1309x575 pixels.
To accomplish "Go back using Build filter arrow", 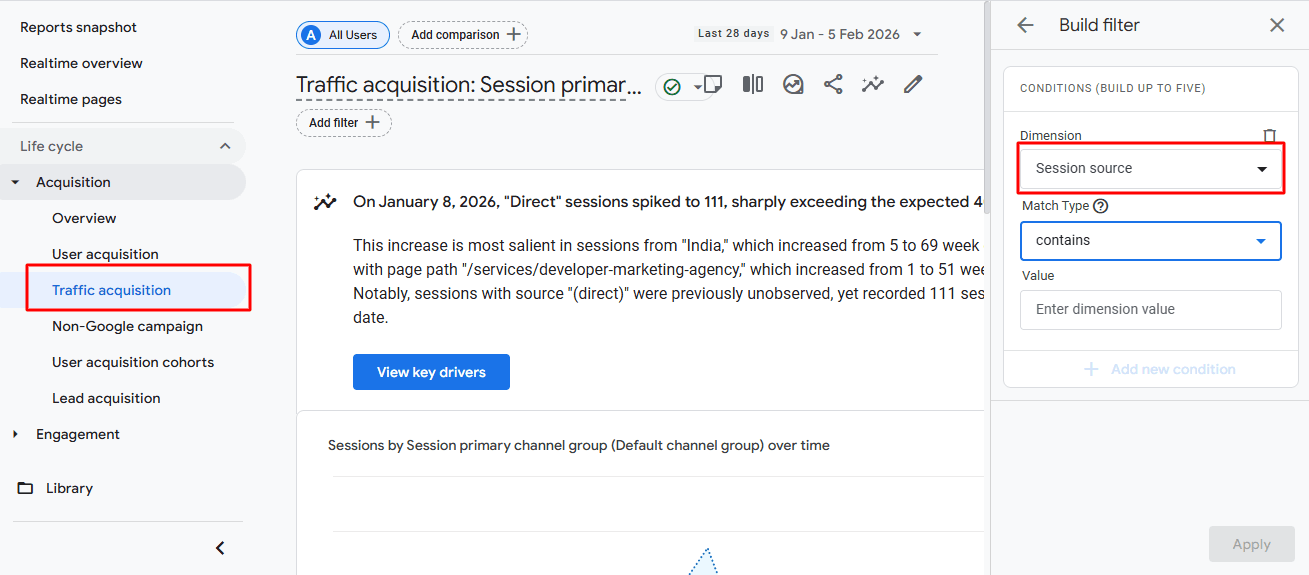I will point(1025,25).
